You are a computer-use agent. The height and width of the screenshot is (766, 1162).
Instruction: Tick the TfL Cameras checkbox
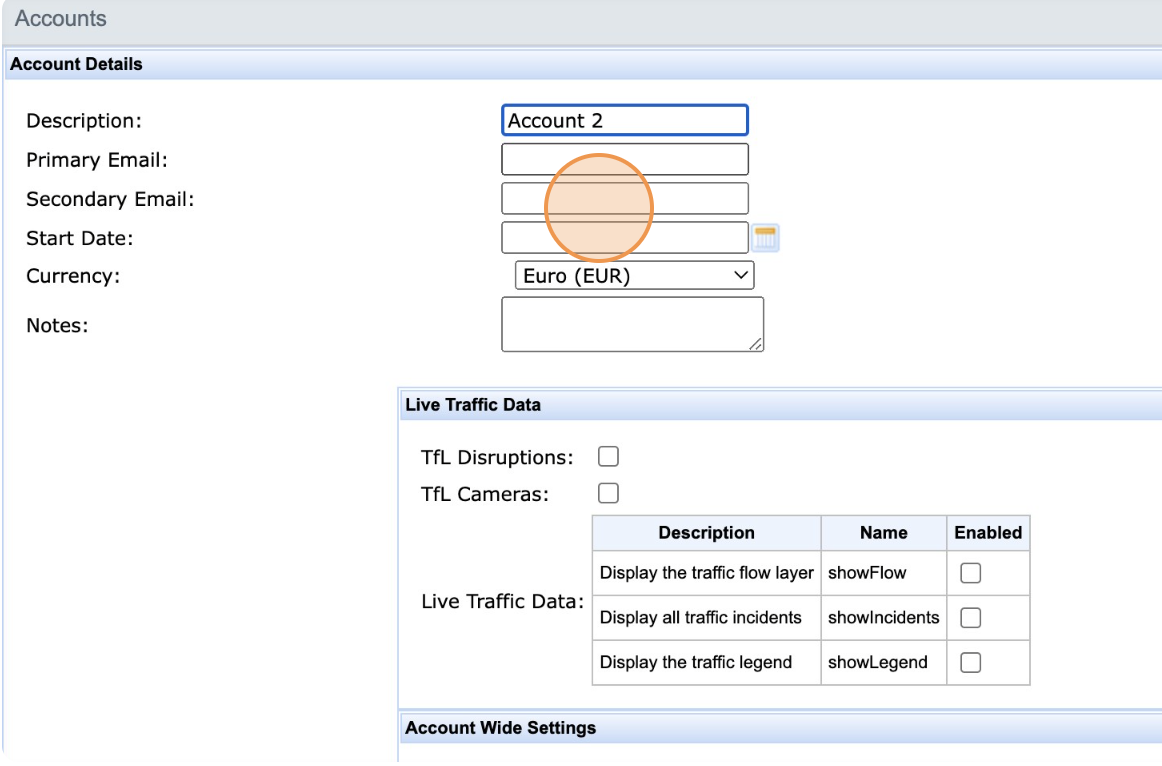[x=608, y=493]
